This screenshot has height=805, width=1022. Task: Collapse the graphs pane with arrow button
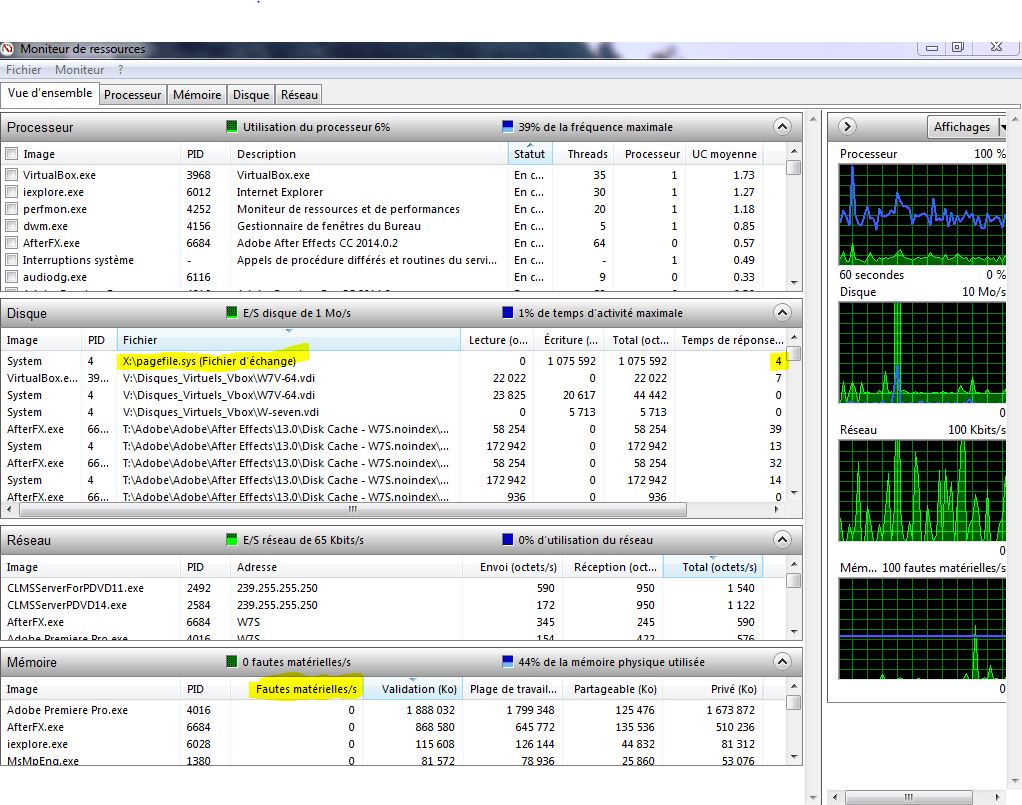coord(847,127)
